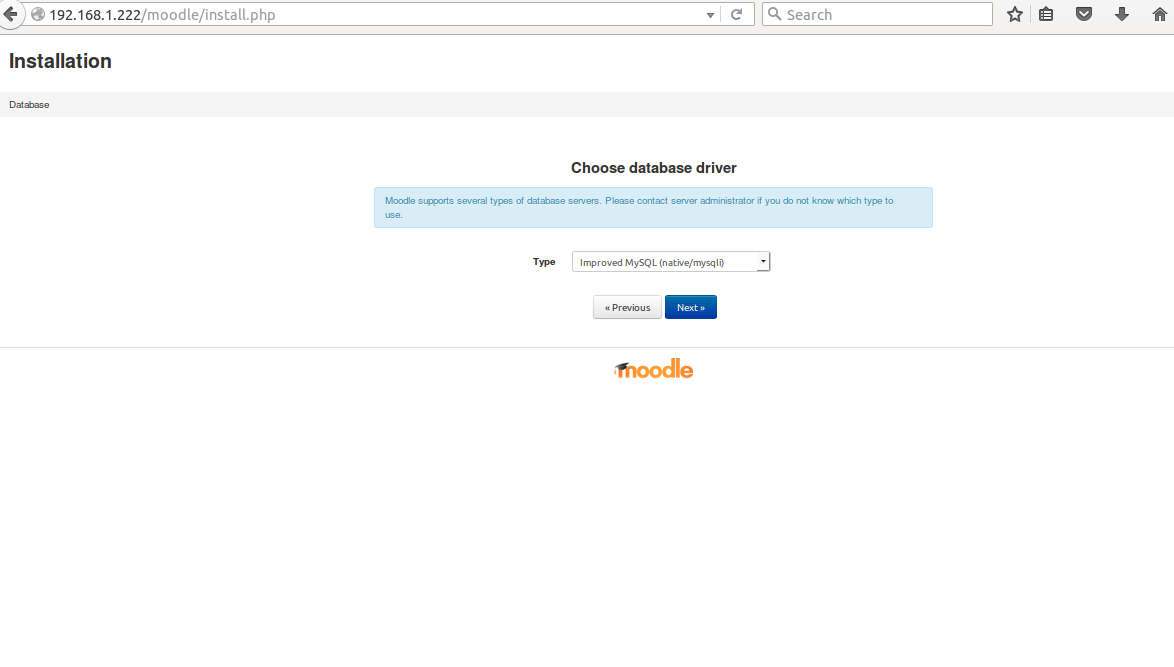Click the magnifier icon in search box
The height and width of the screenshot is (667, 1174).
click(x=775, y=14)
